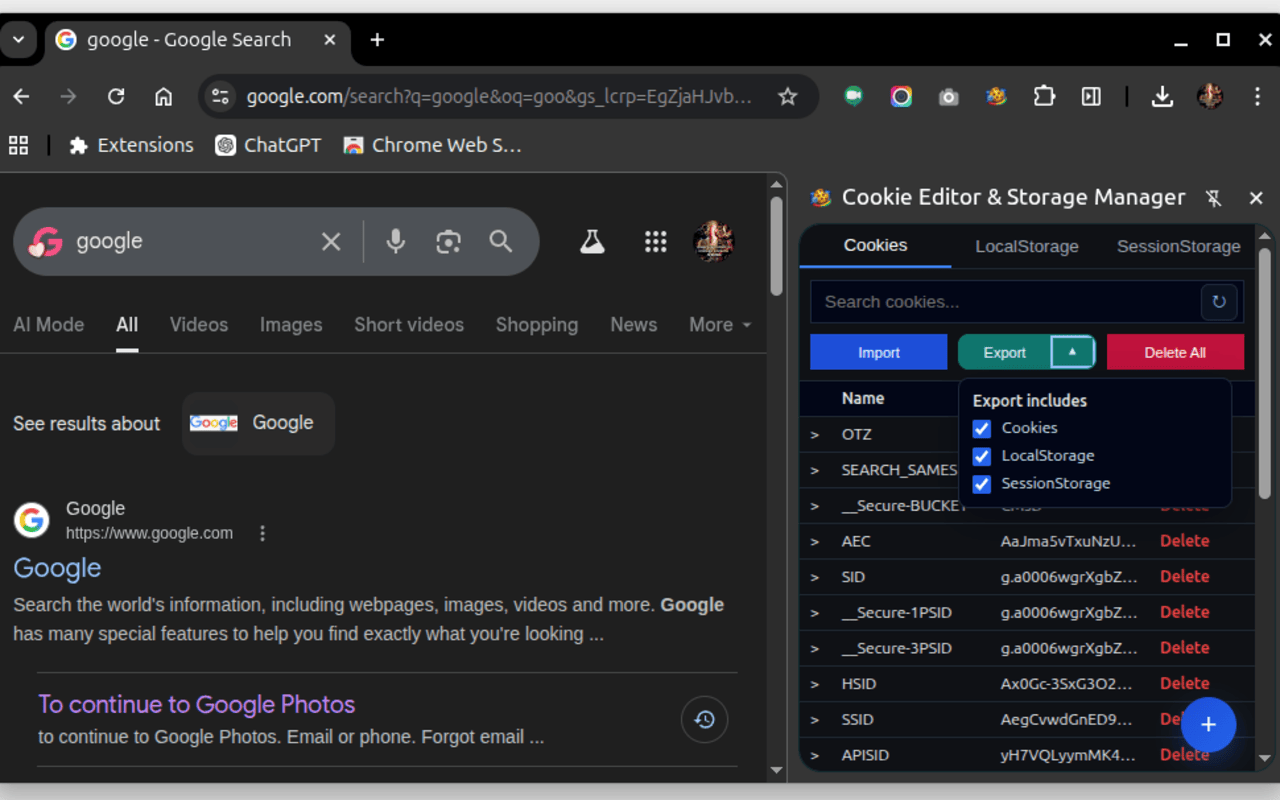Expand the __Secure-1PSID cookie row
The height and width of the screenshot is (800, 1280).
coord(814,613)
